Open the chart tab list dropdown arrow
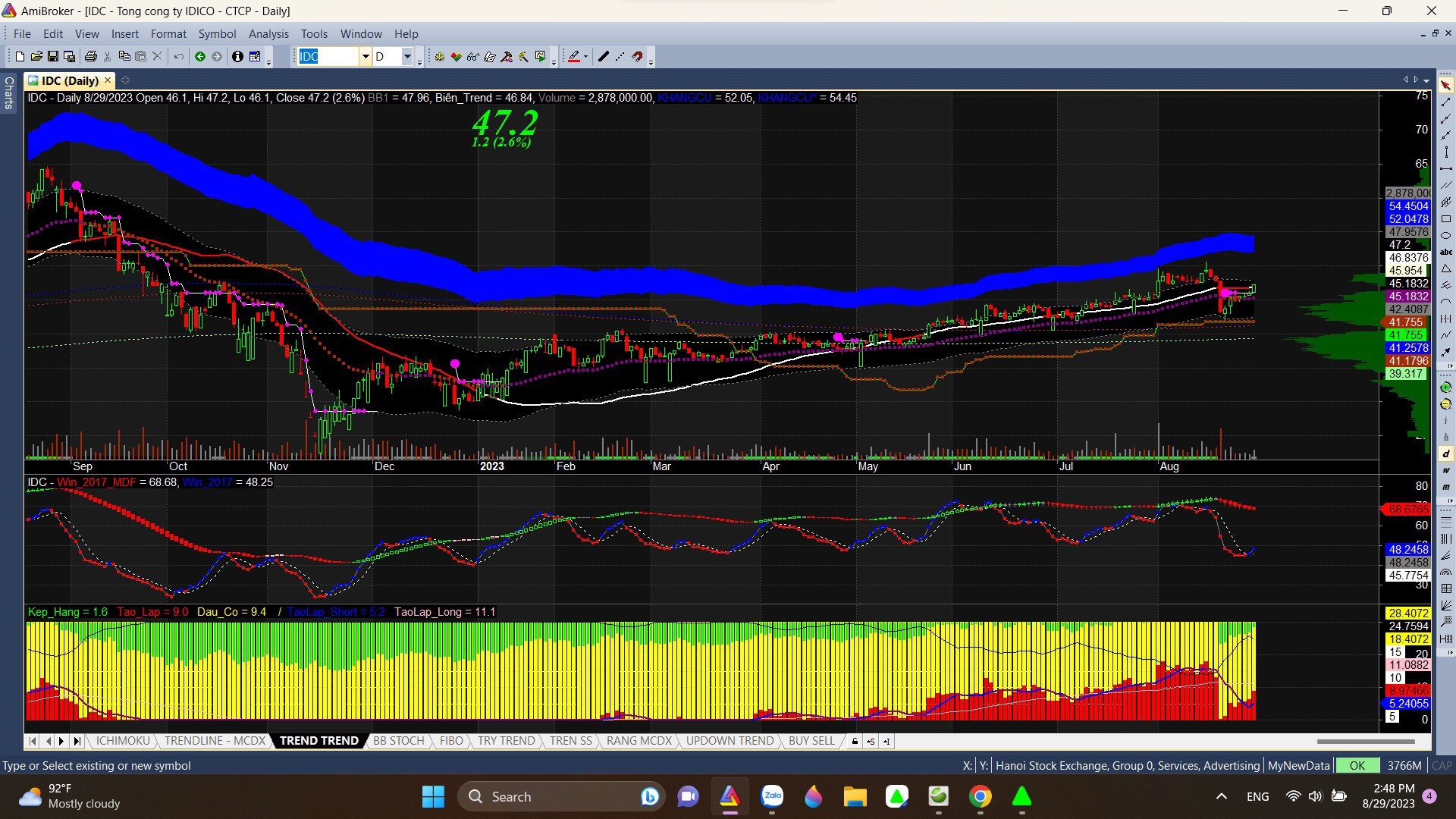Image resolution: width=1456 pixels, height=819 pixels. [1426, 80]
